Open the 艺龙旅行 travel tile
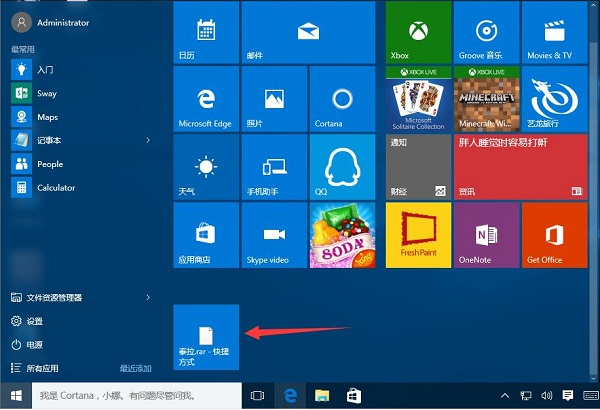The width and height of the screenshot is (600, 410). click(554, 99)
